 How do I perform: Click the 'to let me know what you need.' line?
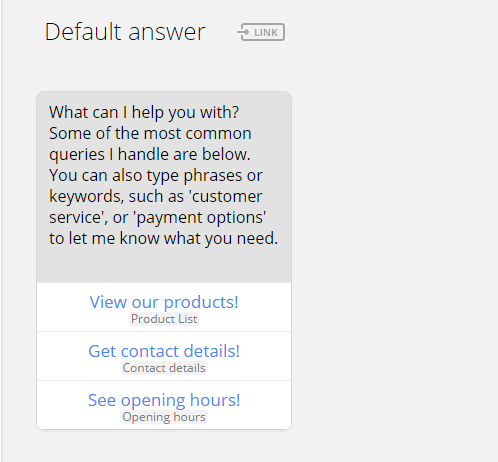tap(163, 238)
